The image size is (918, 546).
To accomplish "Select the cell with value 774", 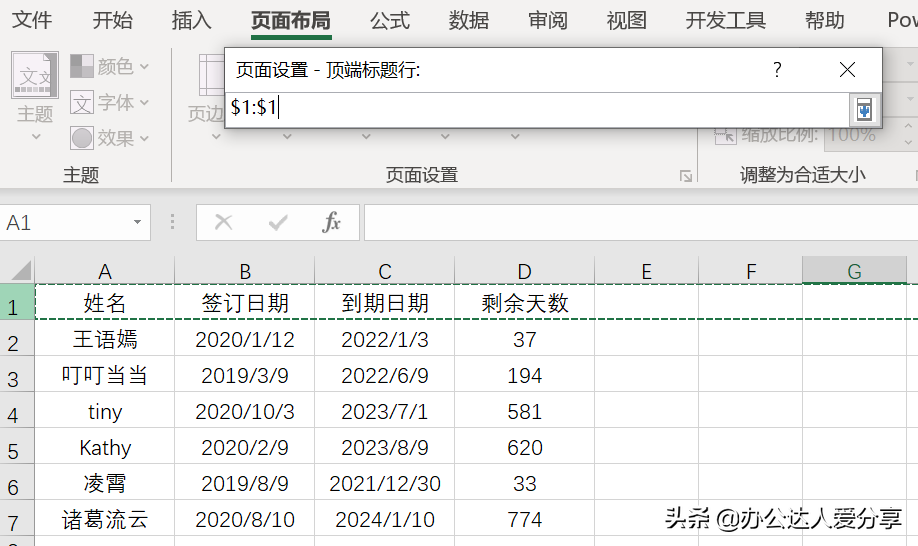I will [x=525, y=519].
